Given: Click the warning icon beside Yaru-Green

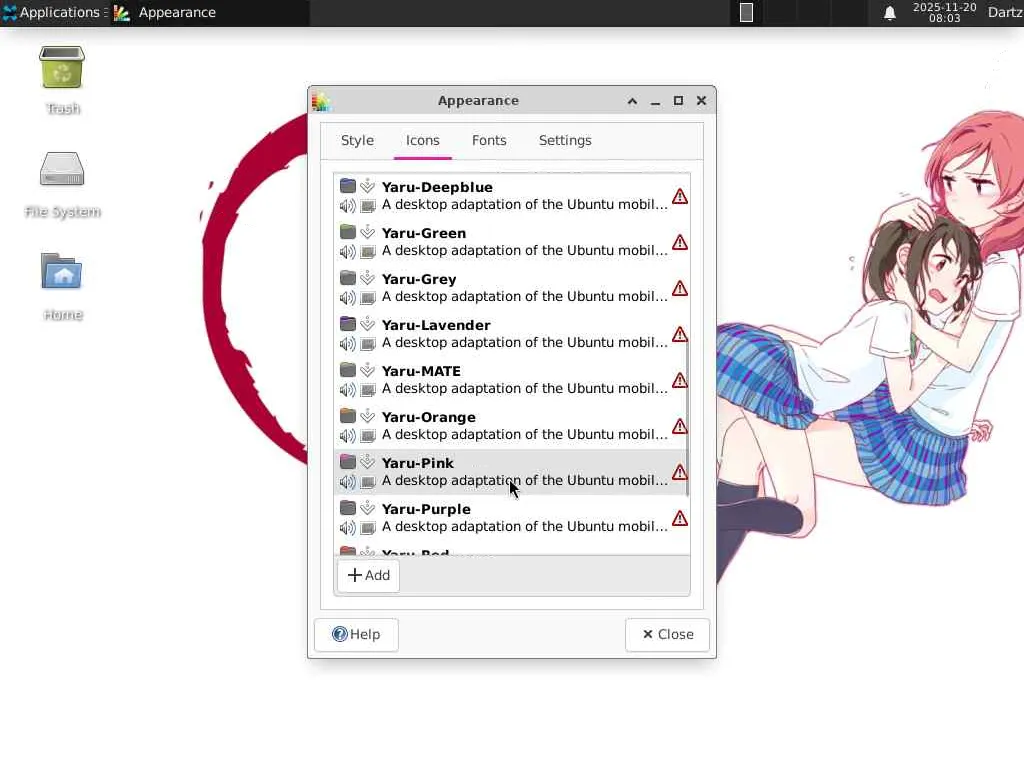Looking at the screenshot, I should click(680, 242).
